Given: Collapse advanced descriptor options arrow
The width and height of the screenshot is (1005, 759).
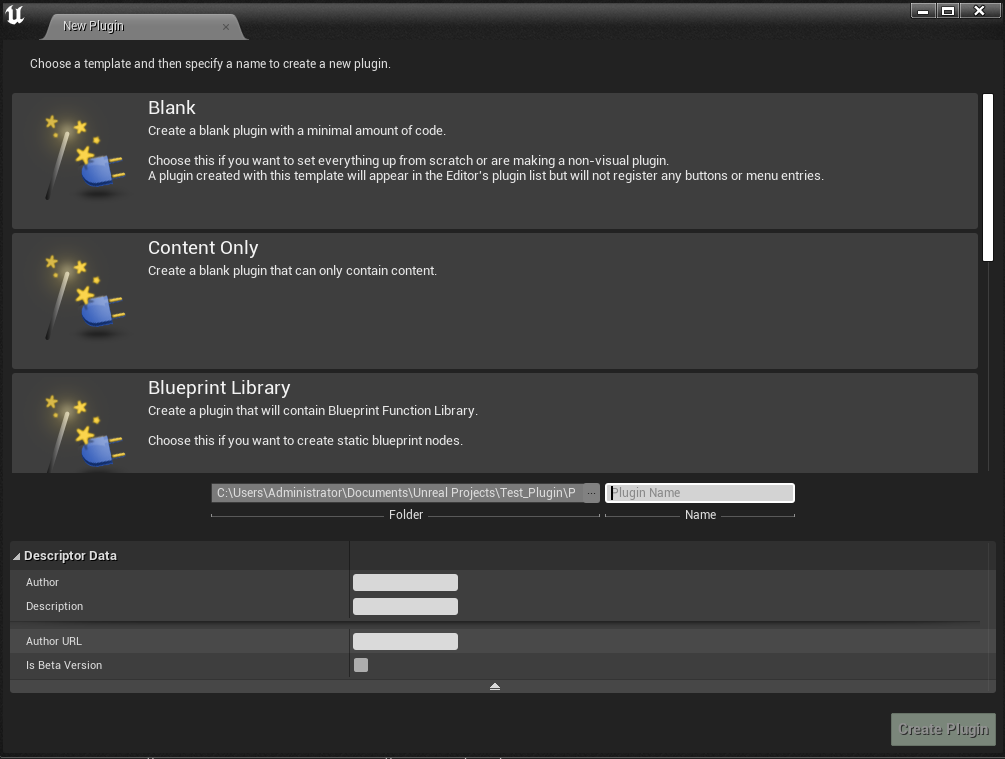Looking at the screenshot, I should point(495,687).
